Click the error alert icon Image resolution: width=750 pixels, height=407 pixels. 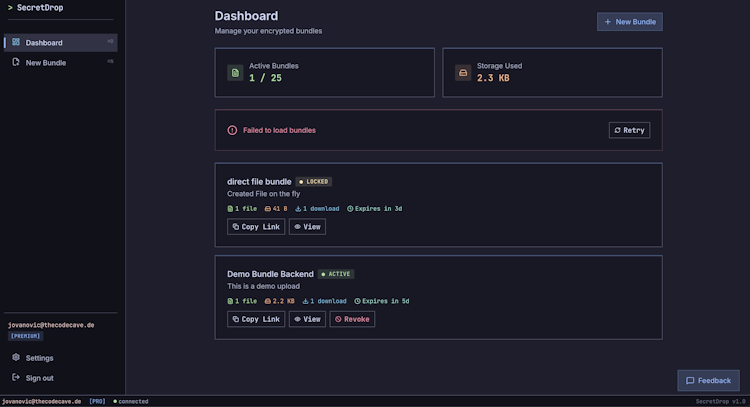tap(232, 130)
